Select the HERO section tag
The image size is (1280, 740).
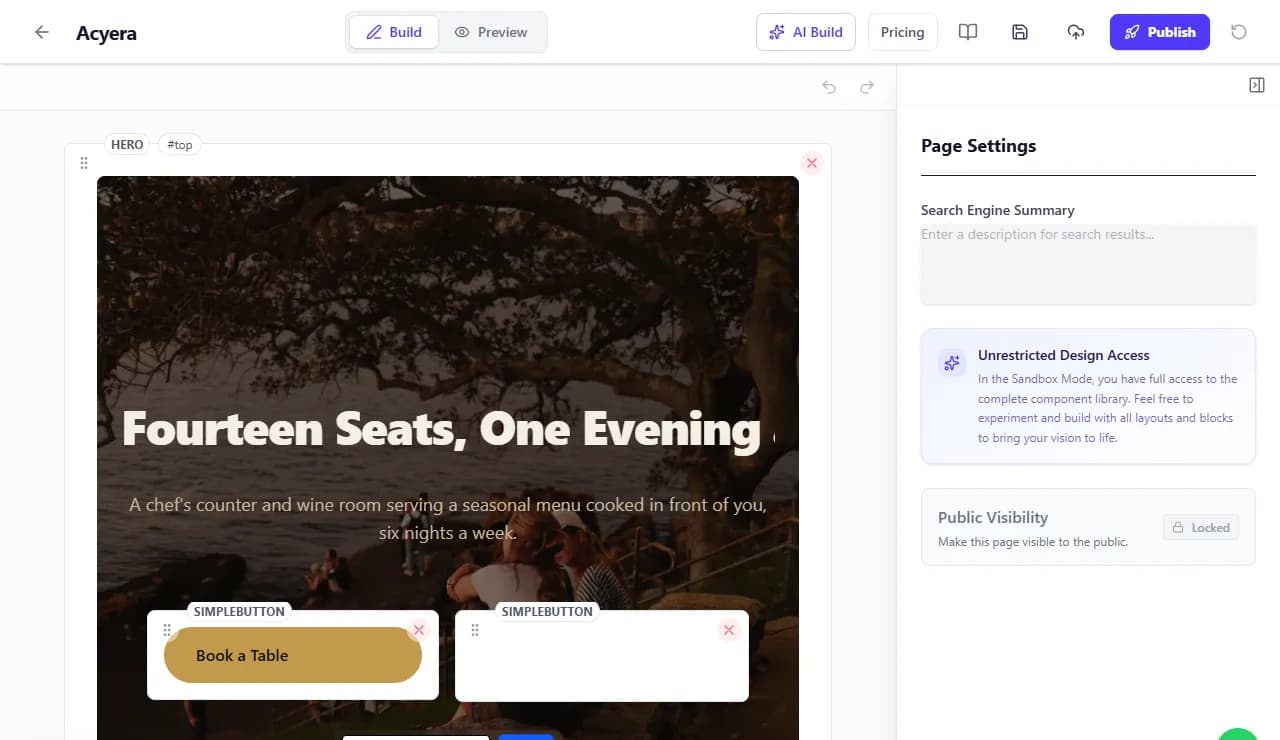127,144
